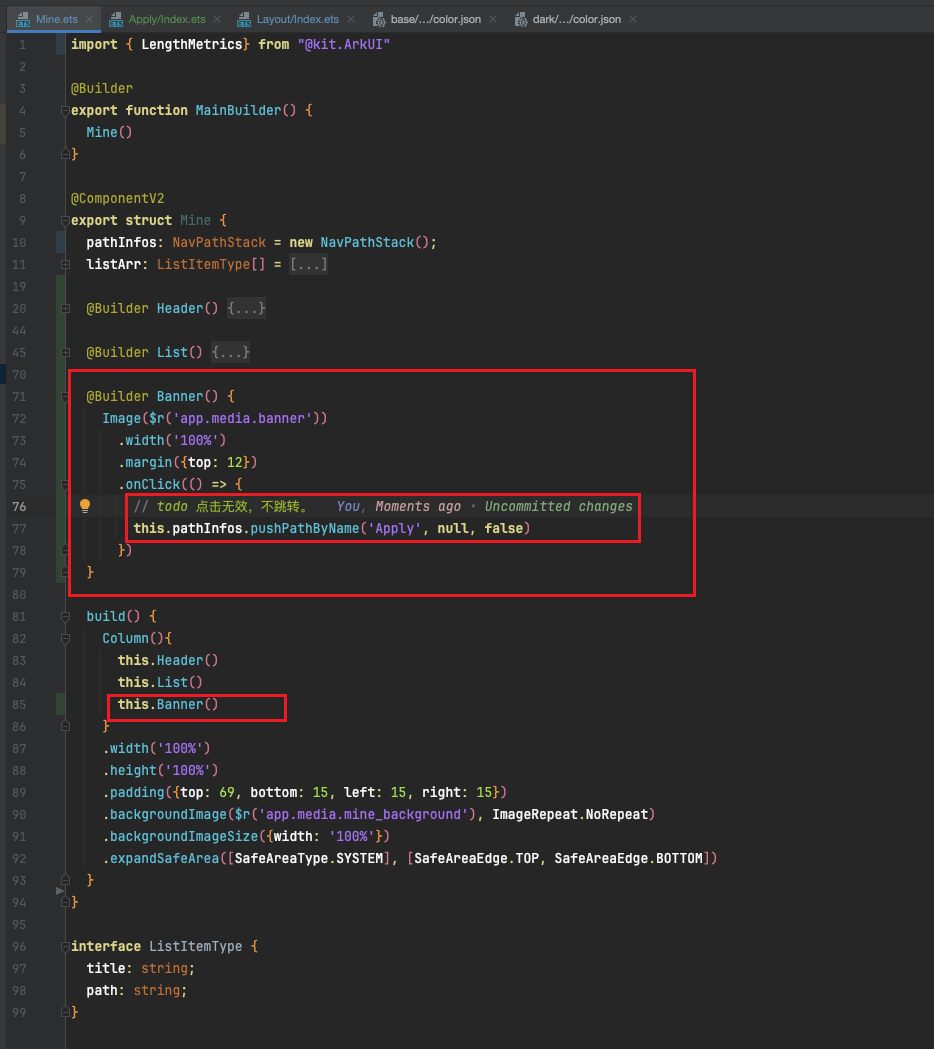
Task: Collapse the onClick callback fold on line 75
Action: [65, 484]
